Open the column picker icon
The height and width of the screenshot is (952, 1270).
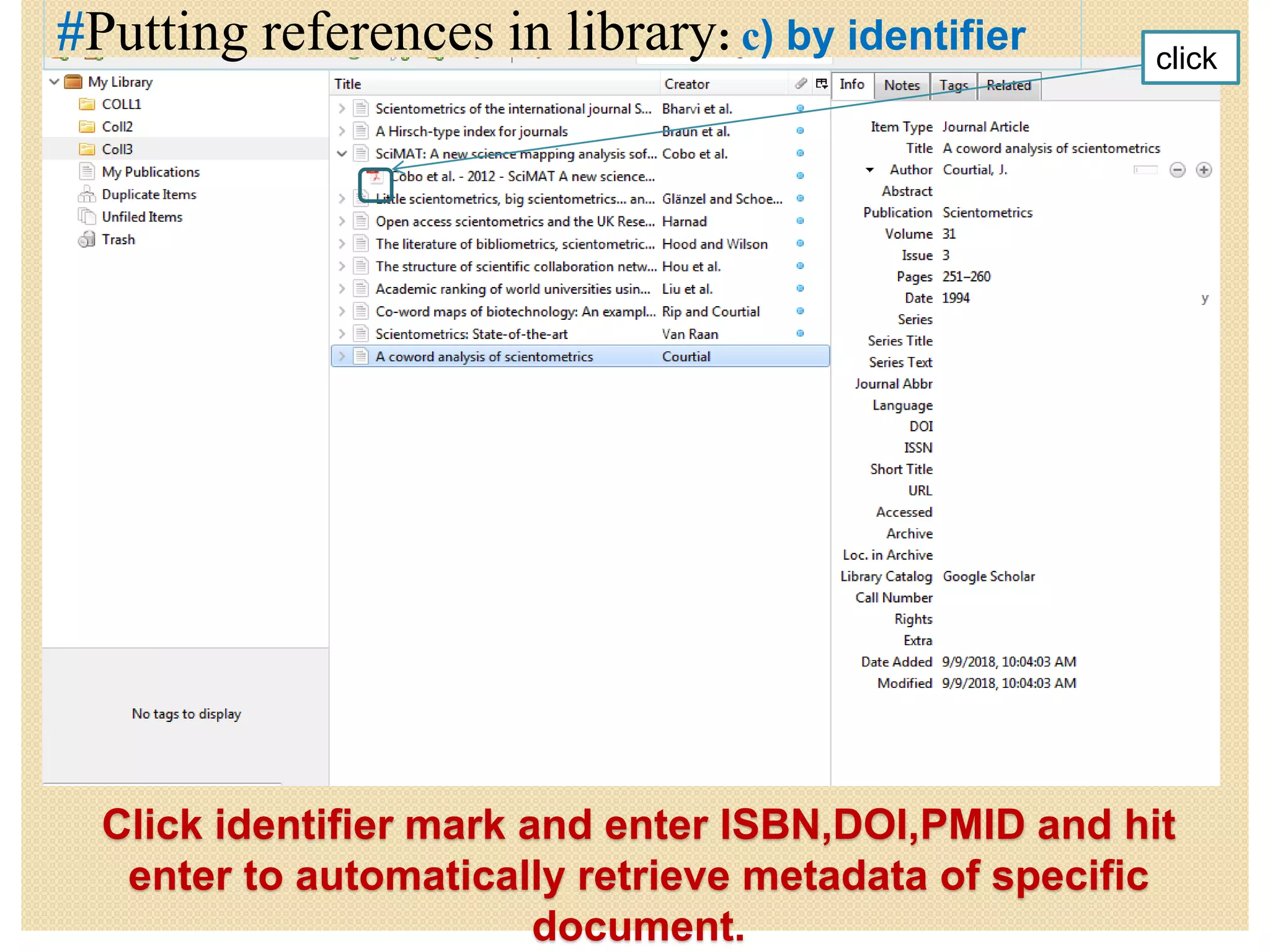tap(821, 84)
